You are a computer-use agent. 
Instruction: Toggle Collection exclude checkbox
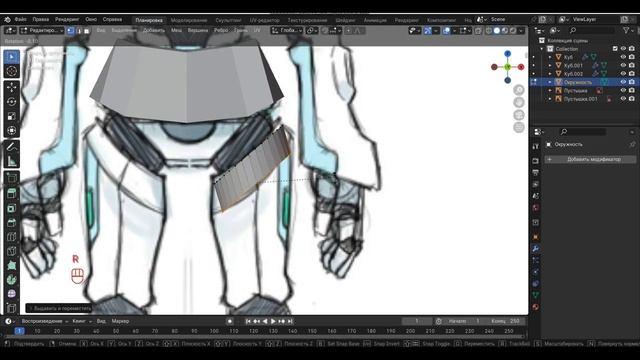click(615, 49)
